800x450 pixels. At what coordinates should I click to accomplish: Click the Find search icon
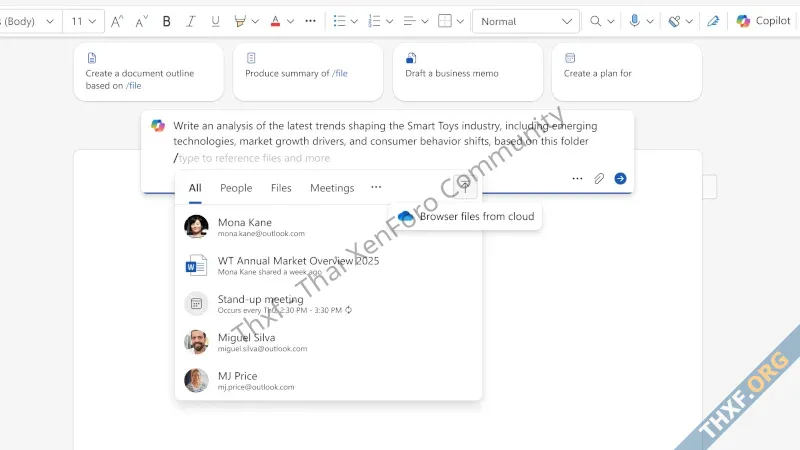(x=595, y=21)
